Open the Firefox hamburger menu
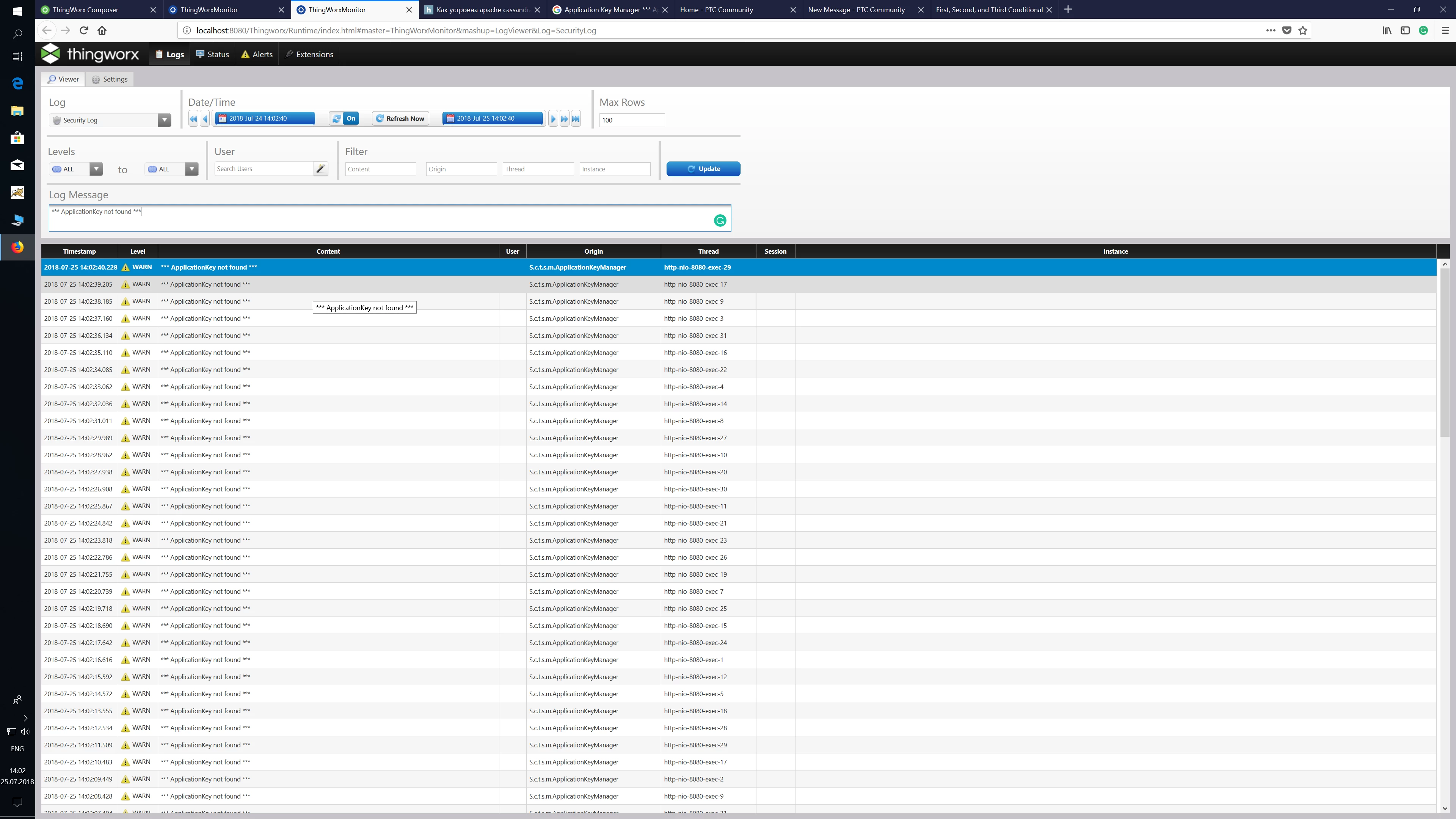This screenshot has height=819, width=1456. click(1445, 30)
